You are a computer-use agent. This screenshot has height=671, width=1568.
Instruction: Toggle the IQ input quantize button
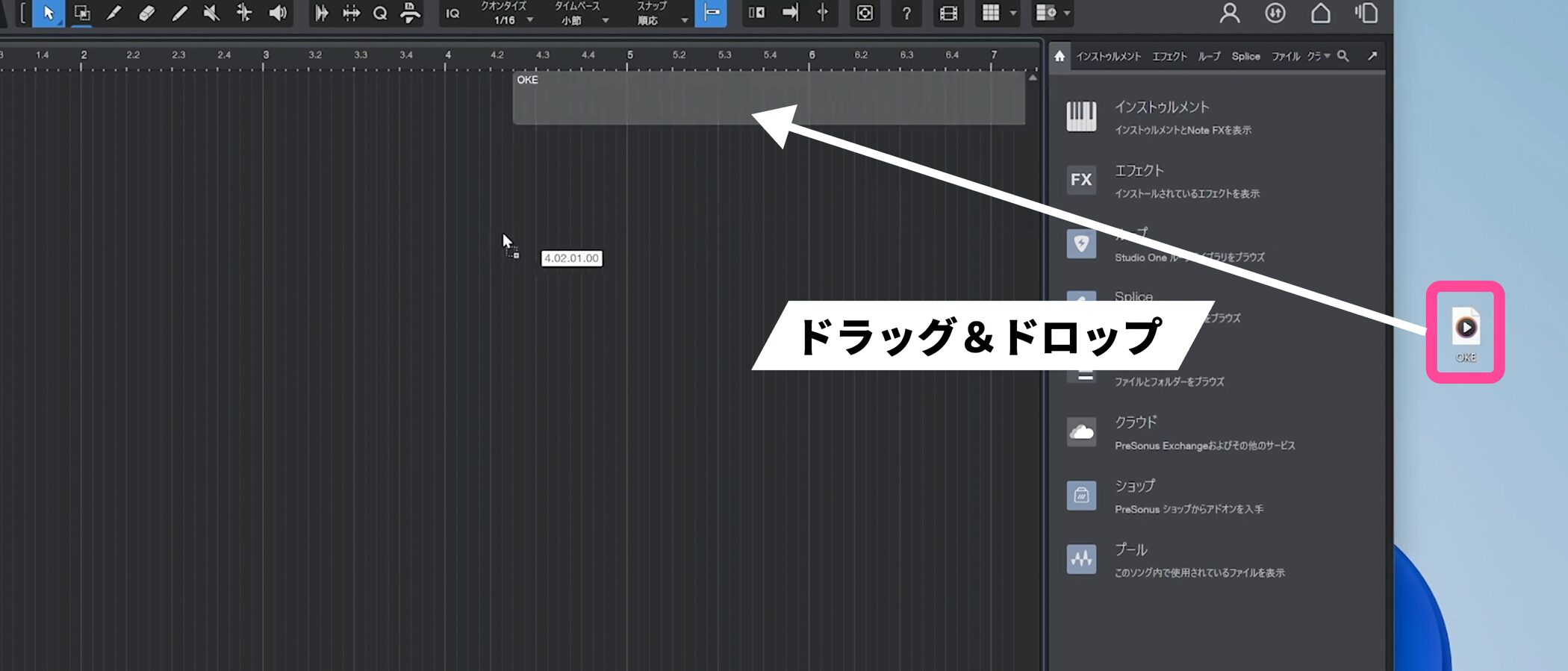click(x=452, y=13)
